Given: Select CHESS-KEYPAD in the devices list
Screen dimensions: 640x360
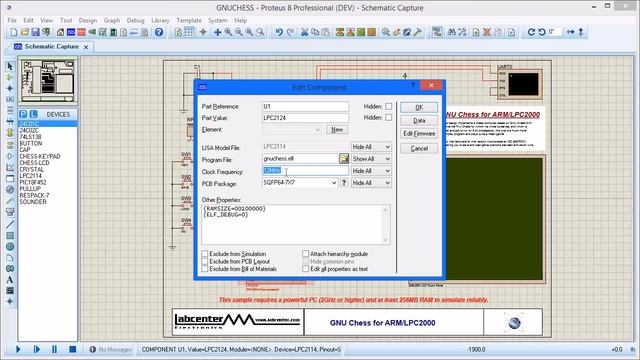Looking at the screenshot, I should (x=40, y=156).
